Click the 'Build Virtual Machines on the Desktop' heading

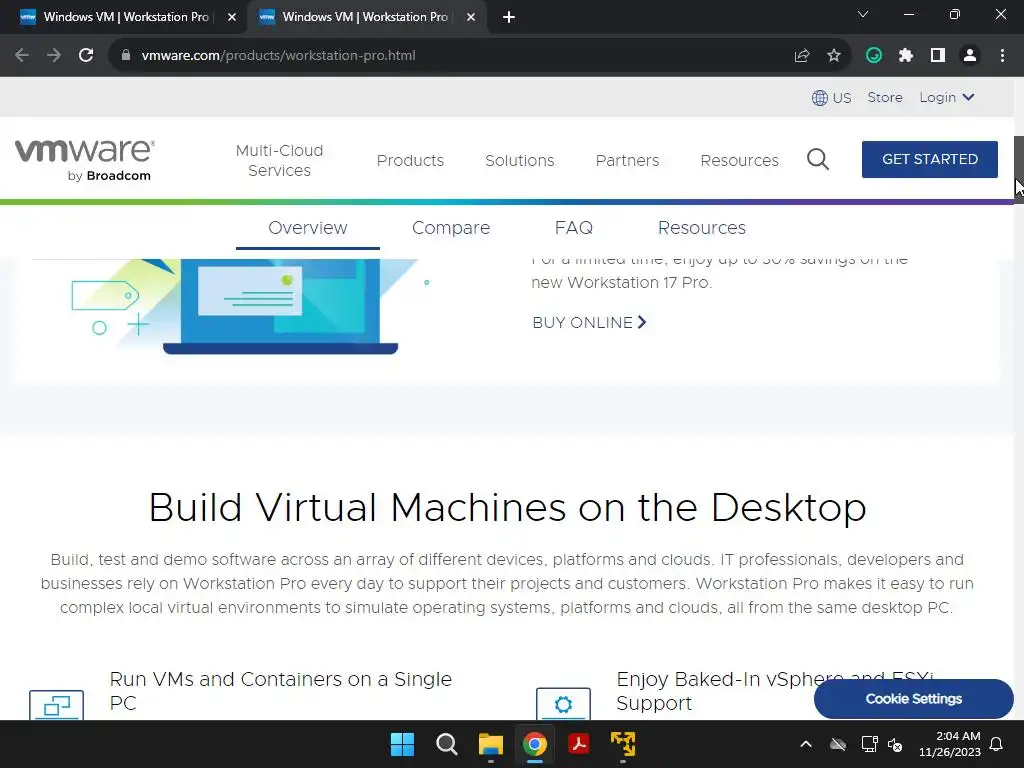point(507,508)
